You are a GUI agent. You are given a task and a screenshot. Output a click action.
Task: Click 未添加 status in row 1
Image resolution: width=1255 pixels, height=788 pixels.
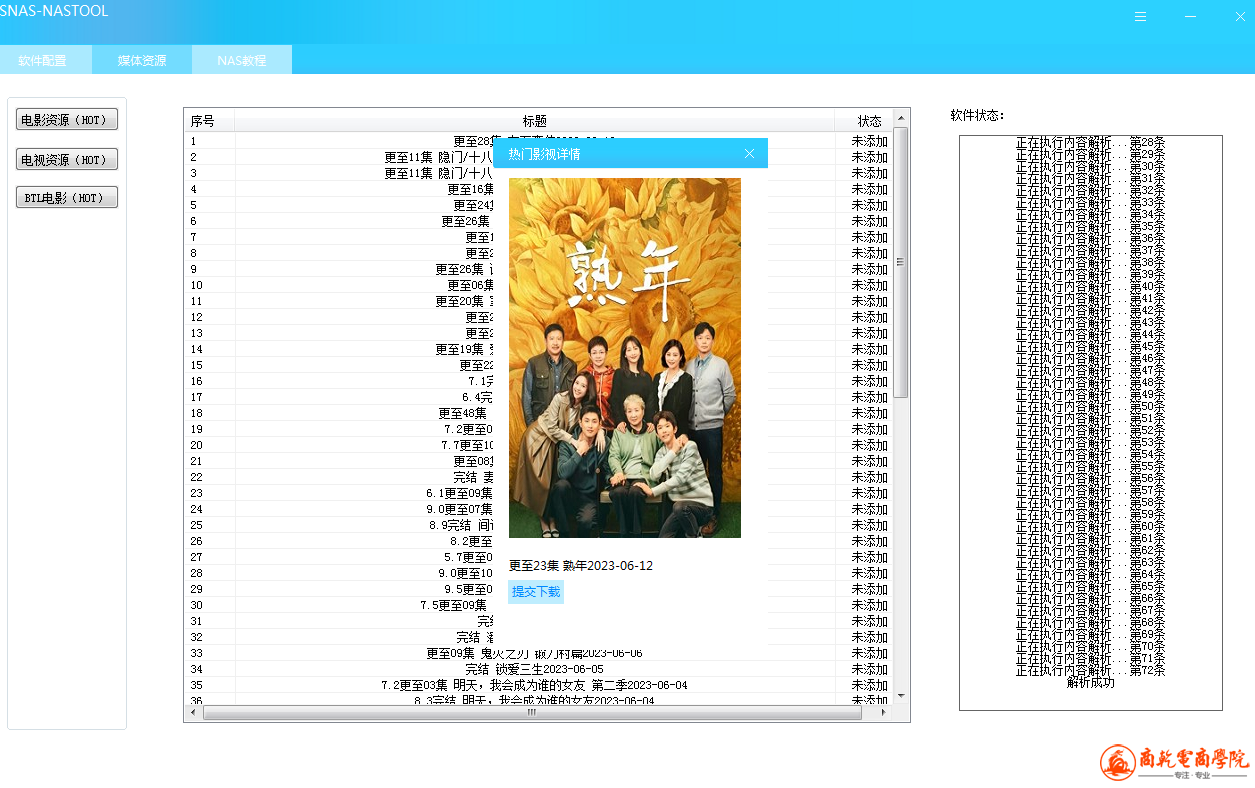coord(869,141)
